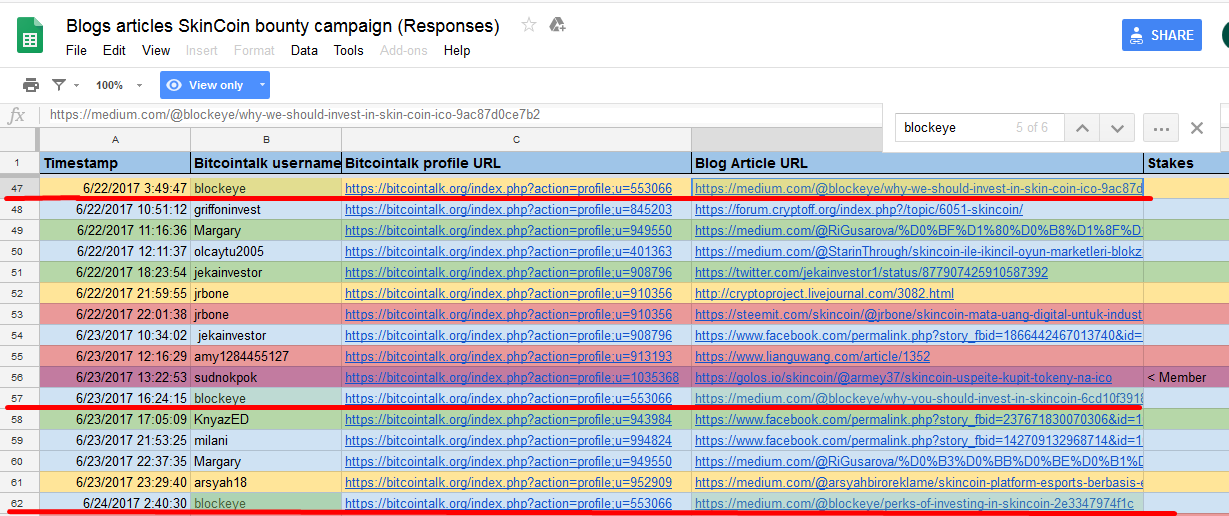Click the Bitcointalk username header cell
1229x516 pixels.
[266, 163]
